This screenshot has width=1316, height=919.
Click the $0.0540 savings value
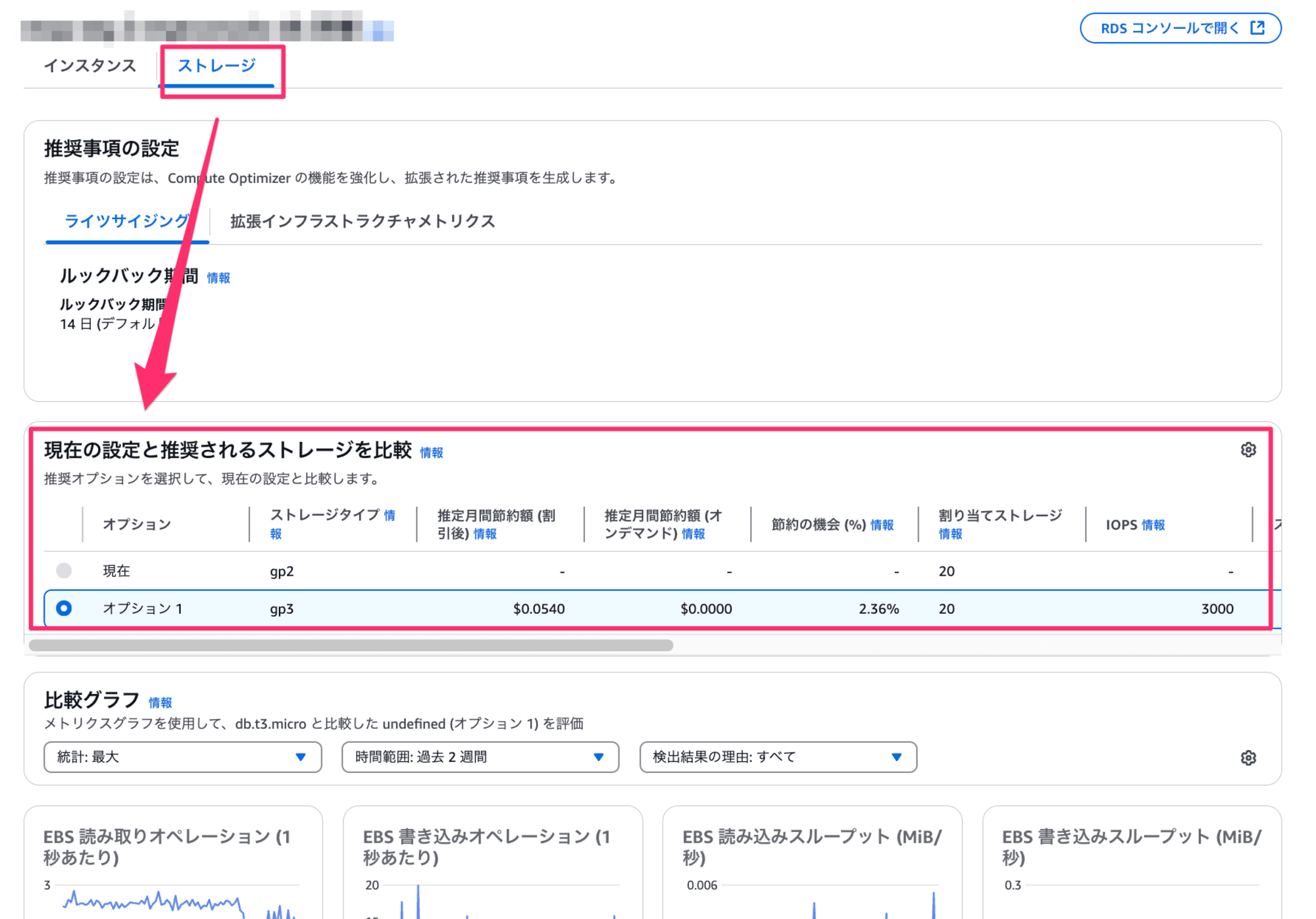pyautogui.click(x=539, y=609)
